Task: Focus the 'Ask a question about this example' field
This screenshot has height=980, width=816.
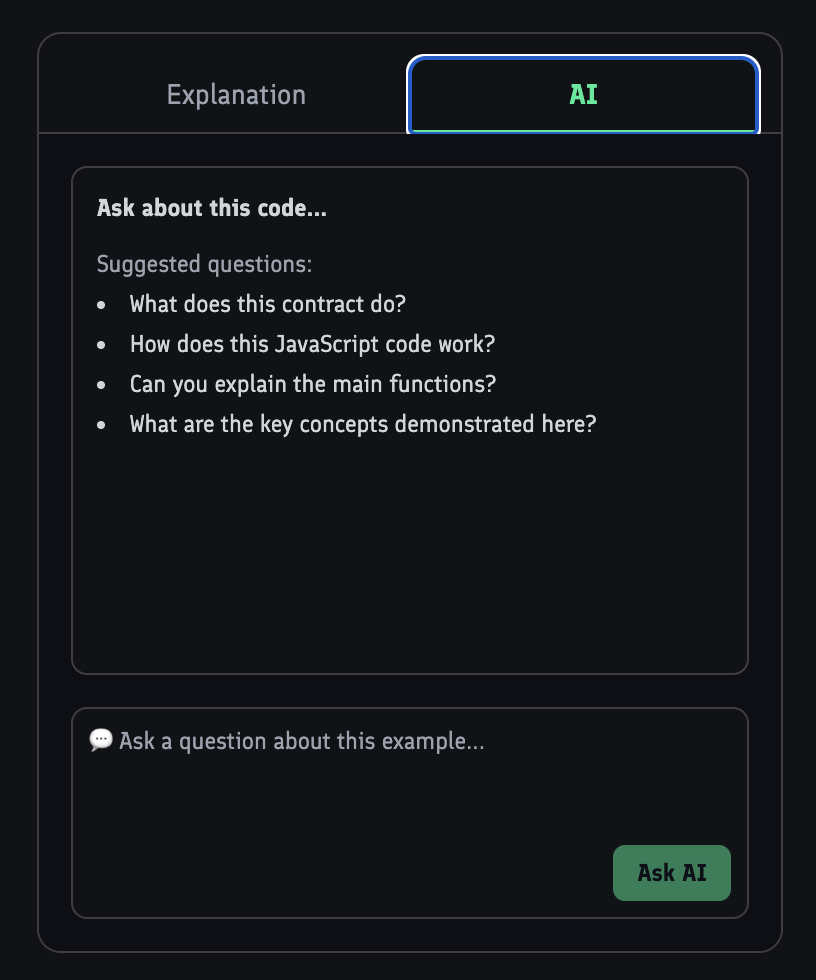Action: click(400, 780)
